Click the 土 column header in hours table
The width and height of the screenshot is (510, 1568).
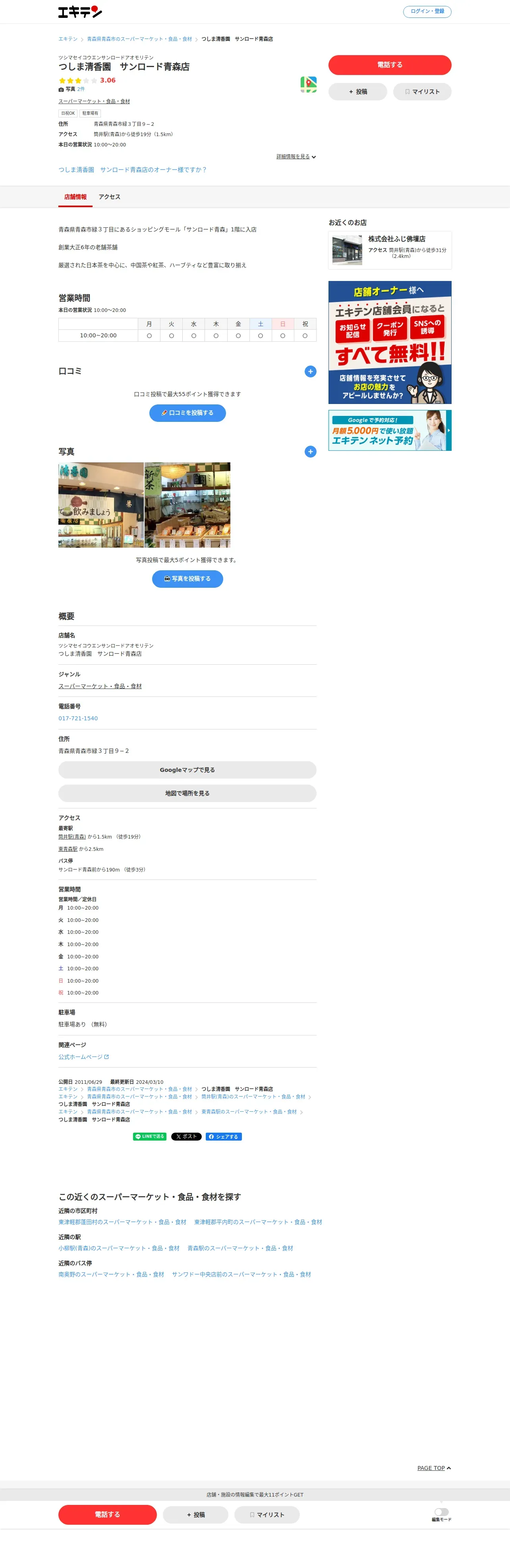[260, 324]
